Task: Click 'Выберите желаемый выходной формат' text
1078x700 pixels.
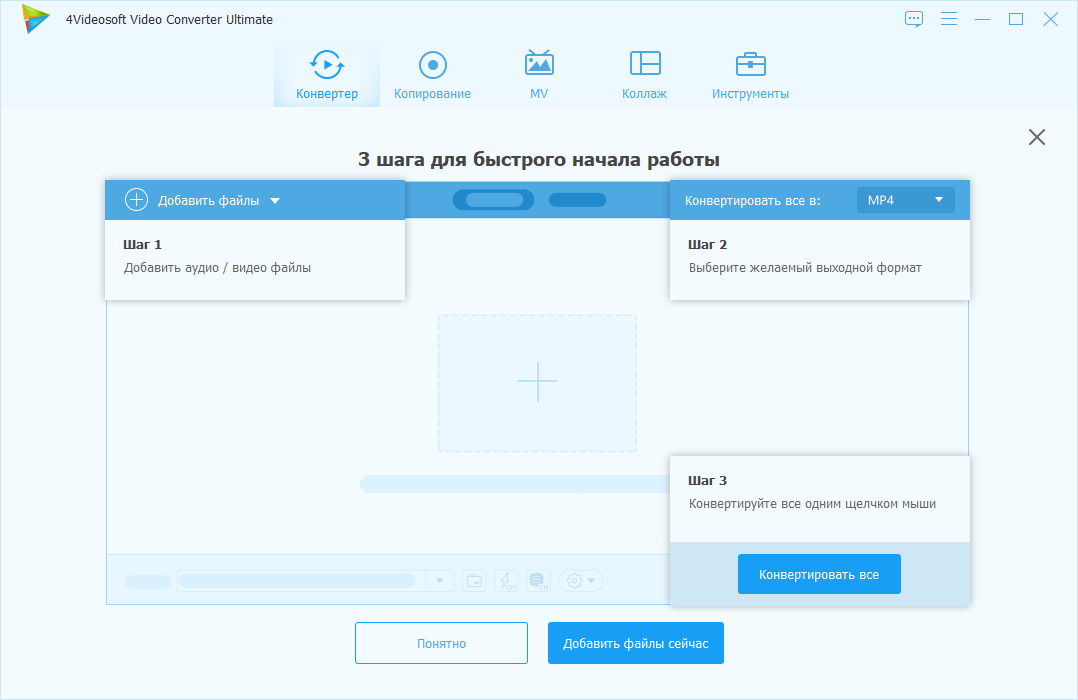Action: tap(805, 267)
